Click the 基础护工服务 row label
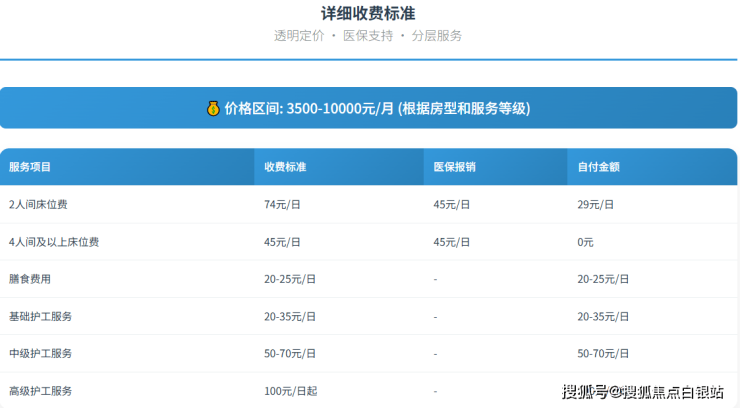 (x=40, y=316)
